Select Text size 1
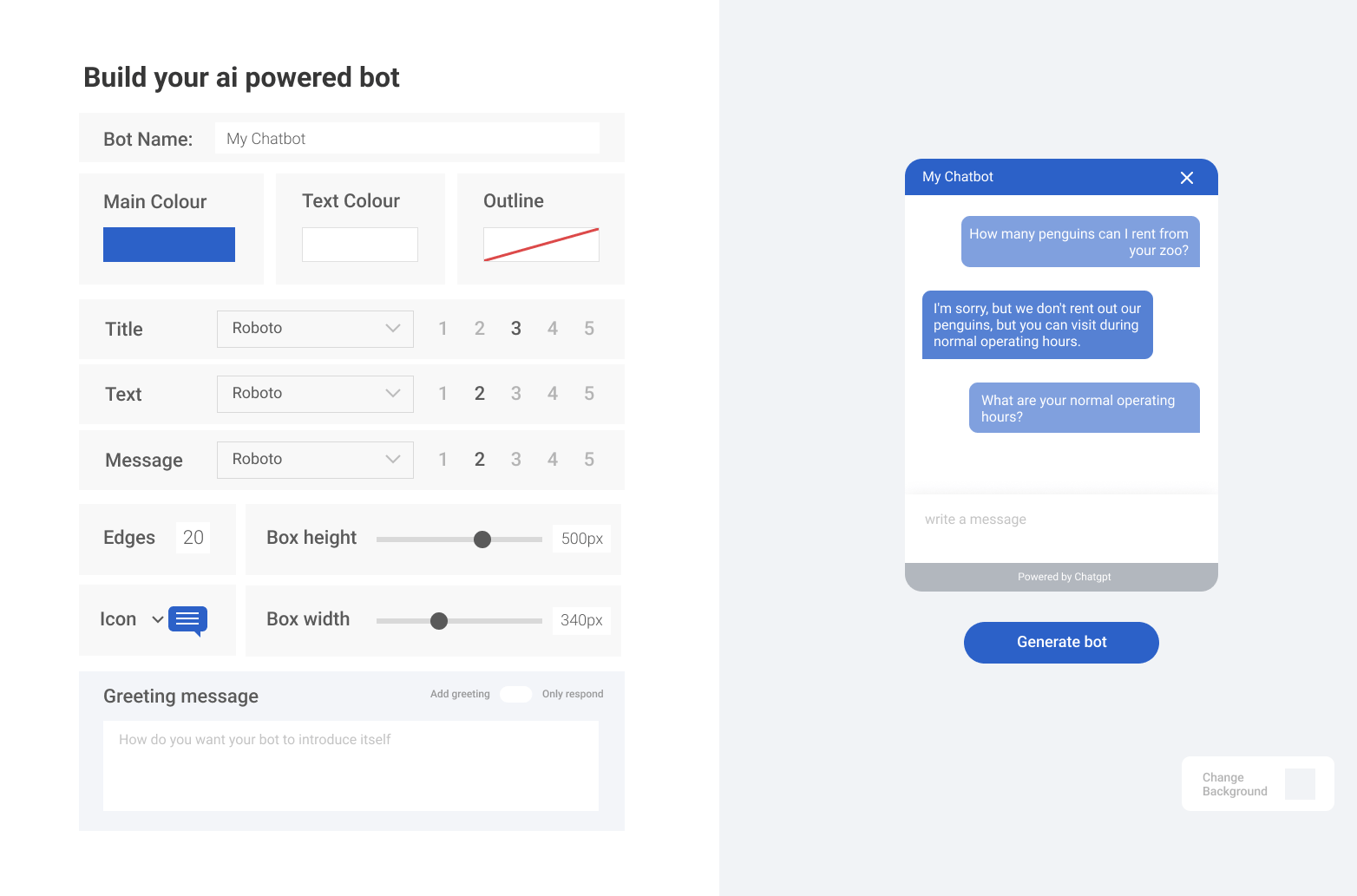Screen dimensions: 1357x896 coord(442,394)
